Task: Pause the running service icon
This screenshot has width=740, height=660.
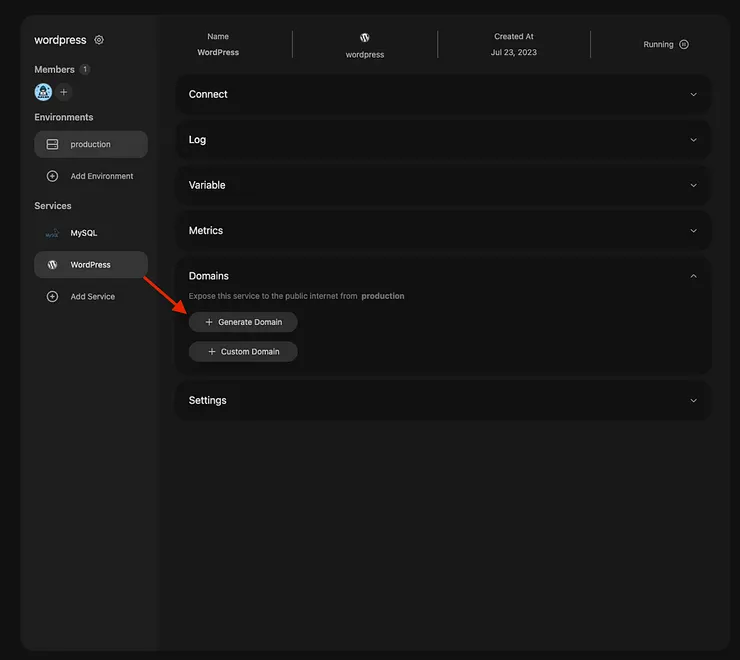Action: (x=684, y=44)
